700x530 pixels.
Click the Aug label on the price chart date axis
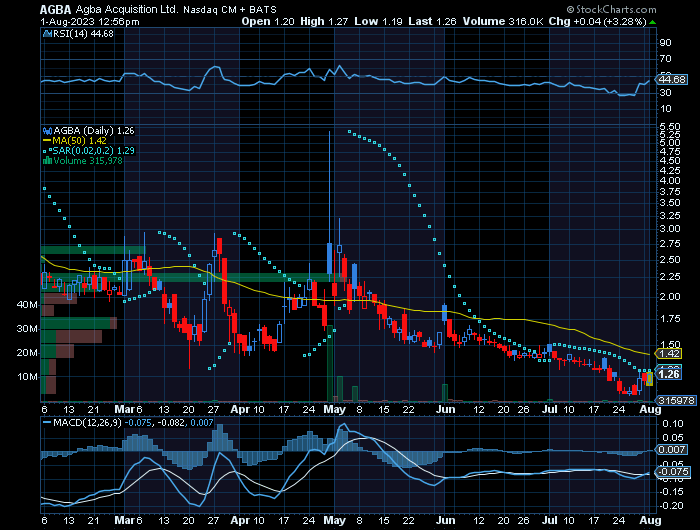pos(650,409)
